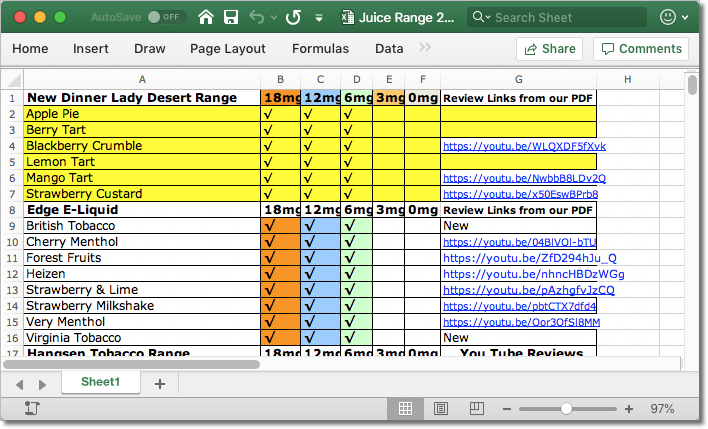Click the Home icon in title bar

(206, 17)
